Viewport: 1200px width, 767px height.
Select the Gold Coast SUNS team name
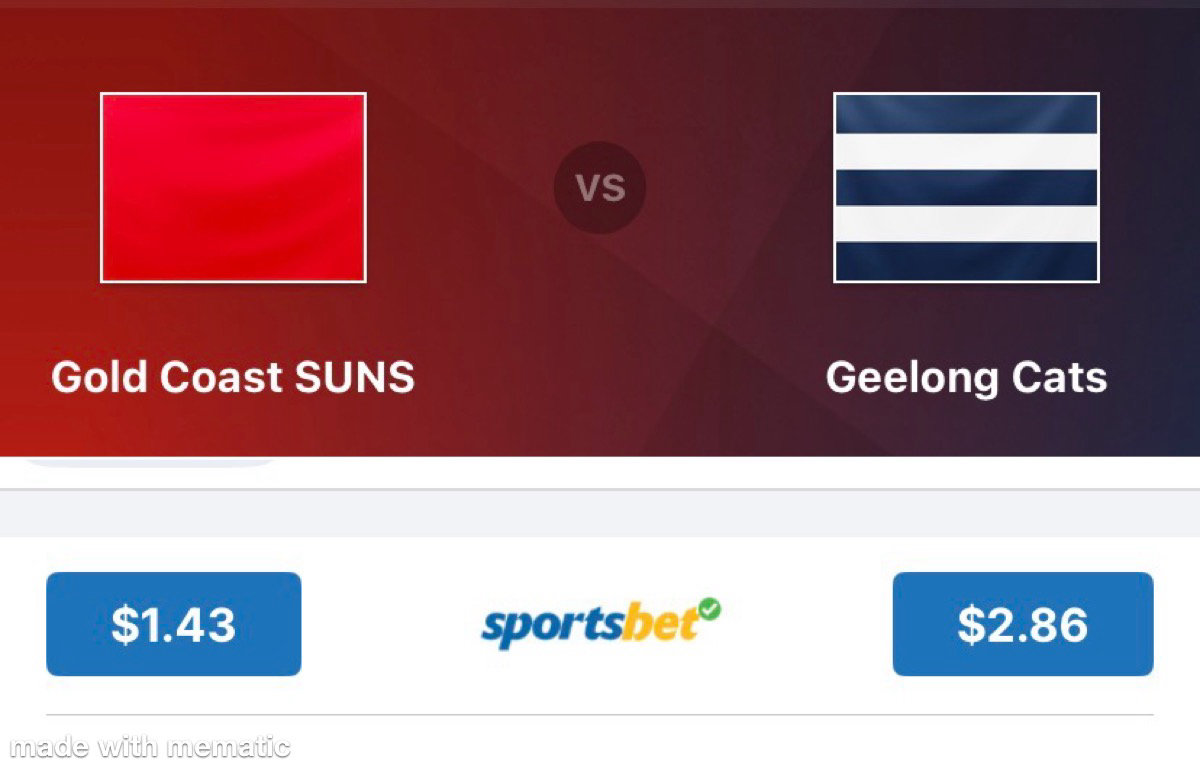[233, 377]
